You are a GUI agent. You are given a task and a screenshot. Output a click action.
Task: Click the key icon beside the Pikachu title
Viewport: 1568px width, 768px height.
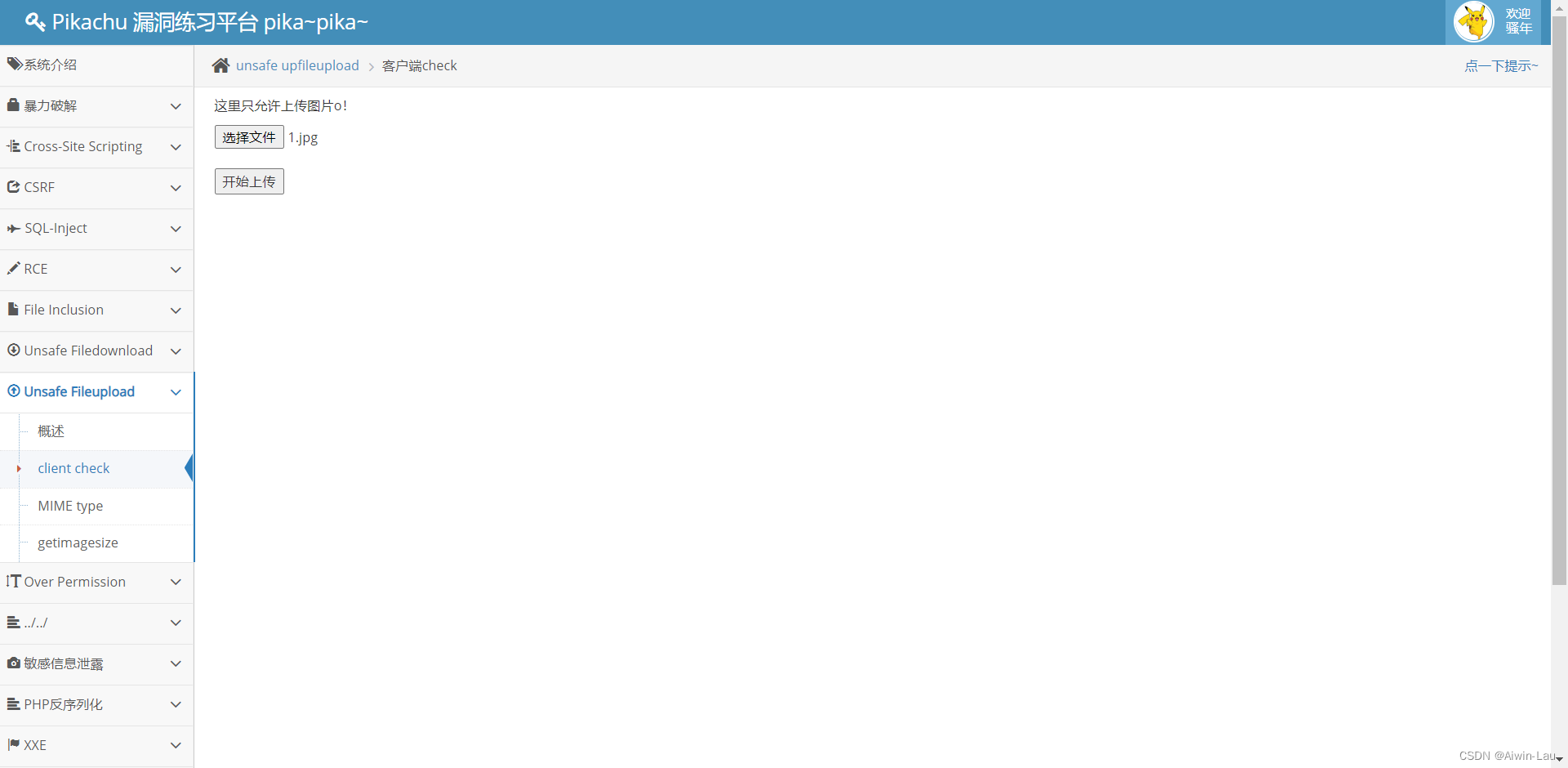[x=35, y=22]
